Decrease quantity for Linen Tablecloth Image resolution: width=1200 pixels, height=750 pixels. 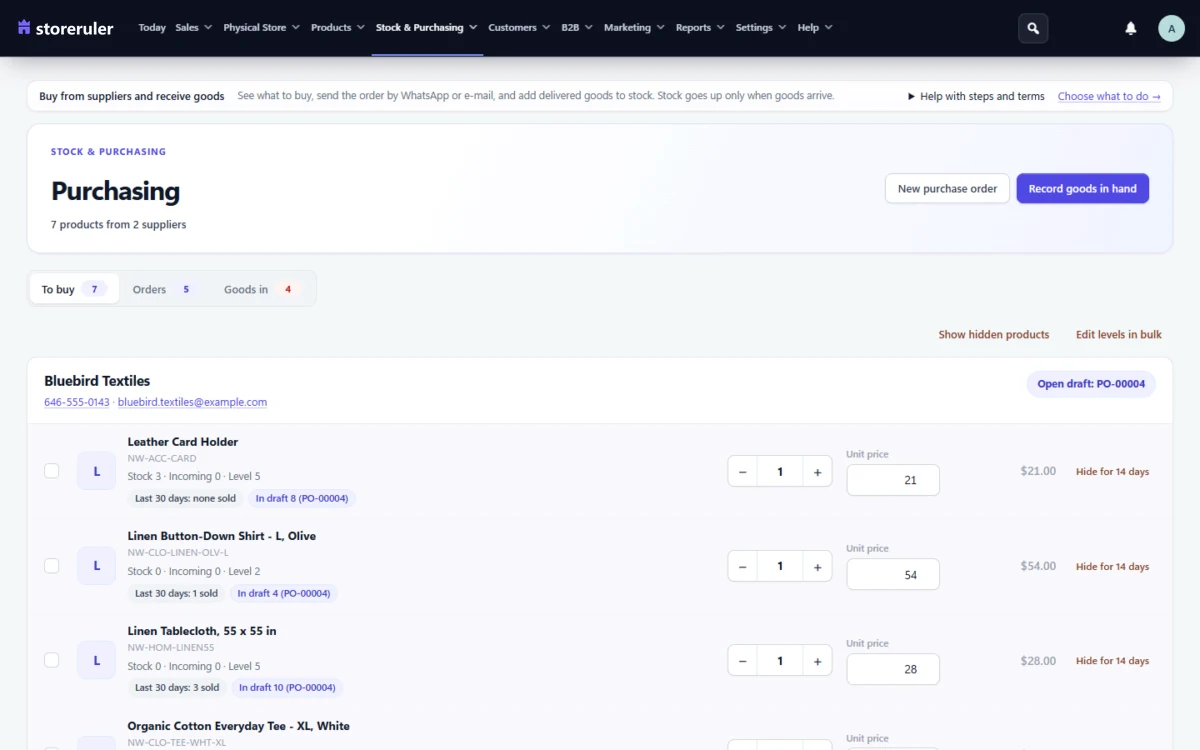[742, 660]
